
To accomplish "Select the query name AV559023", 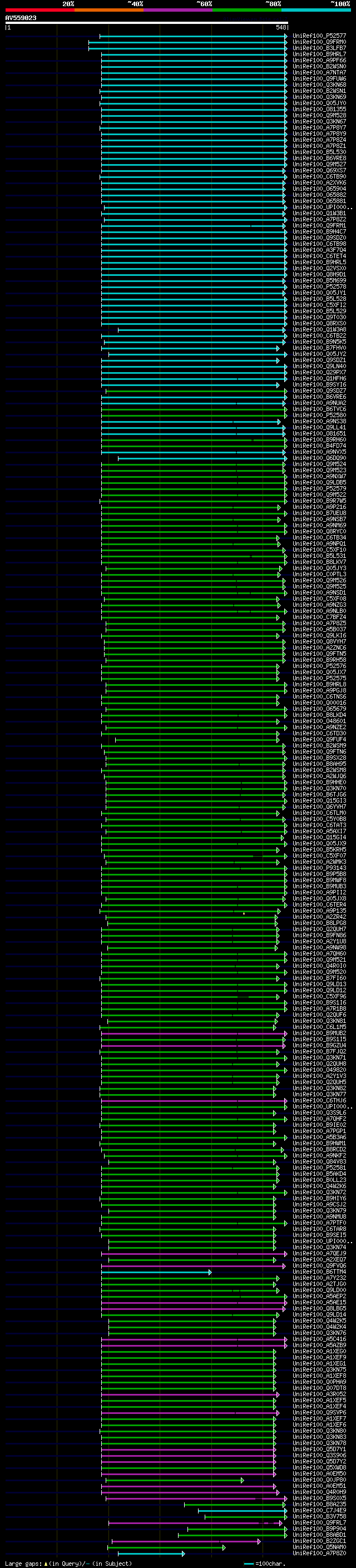I will pos(21,18).
